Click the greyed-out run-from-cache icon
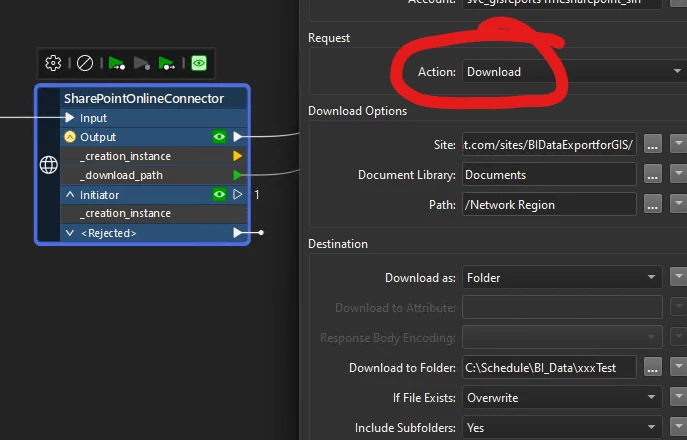This screenshot has height=440, width=687. 142,64
